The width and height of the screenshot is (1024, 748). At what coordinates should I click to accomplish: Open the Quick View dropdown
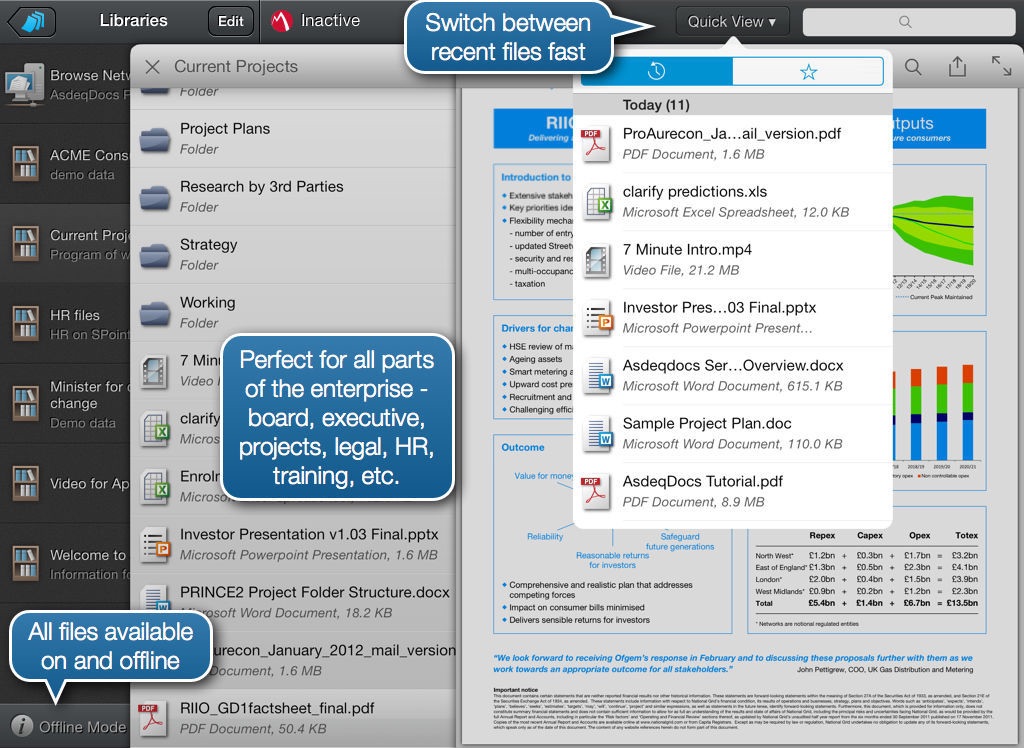[731, 22]
